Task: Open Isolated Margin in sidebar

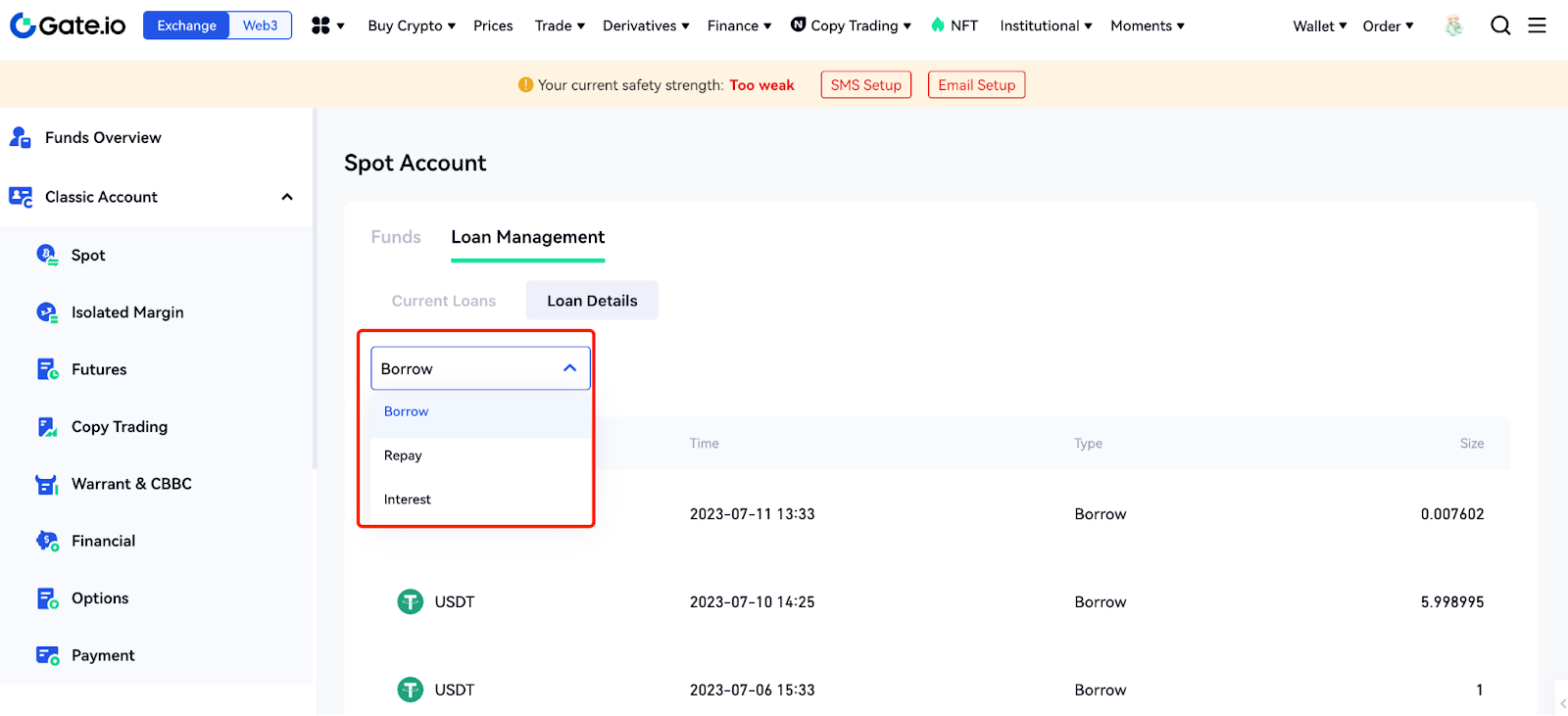Action: [127, 312]
